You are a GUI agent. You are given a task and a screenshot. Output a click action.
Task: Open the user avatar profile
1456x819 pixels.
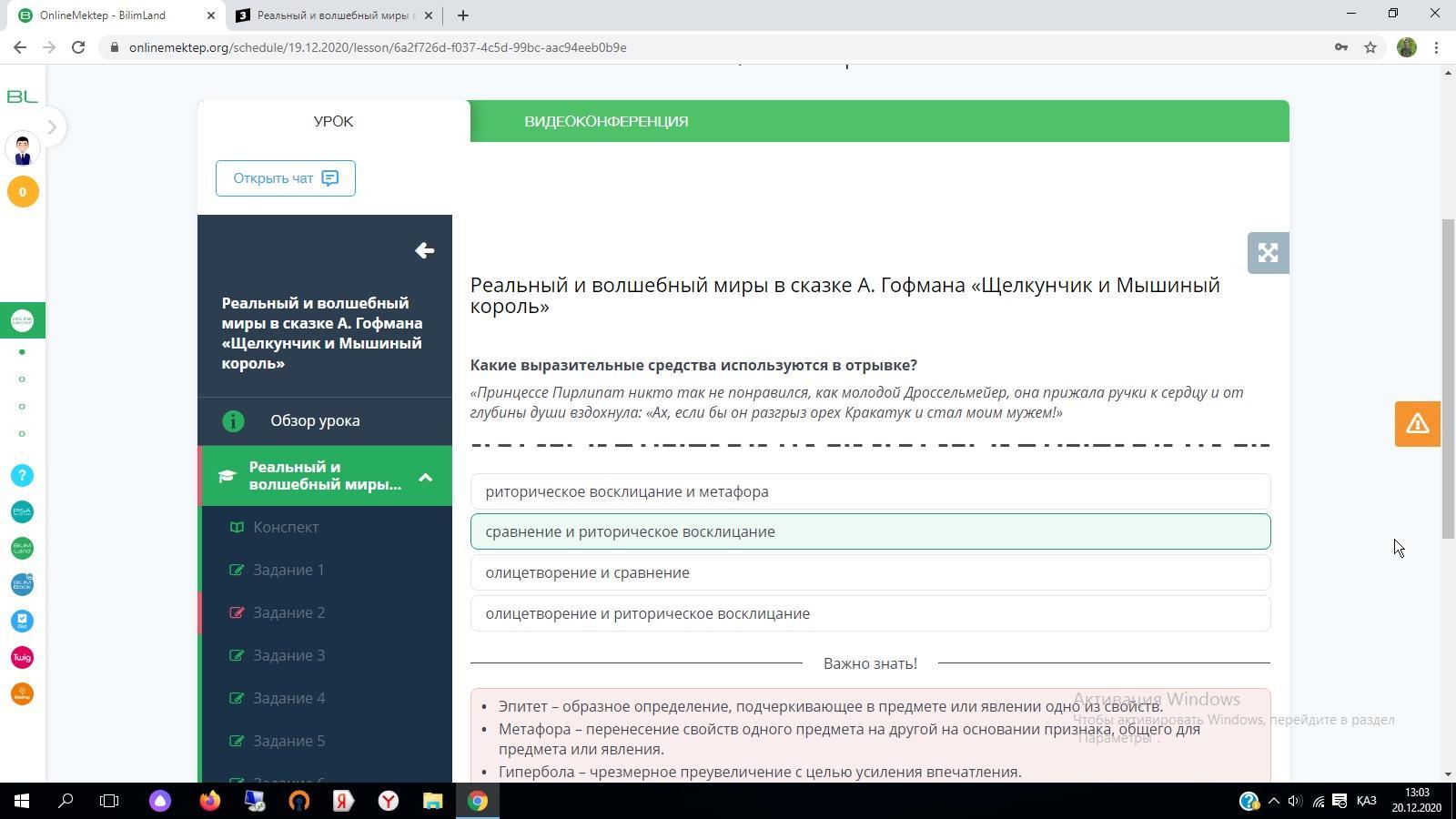[23, 148]
